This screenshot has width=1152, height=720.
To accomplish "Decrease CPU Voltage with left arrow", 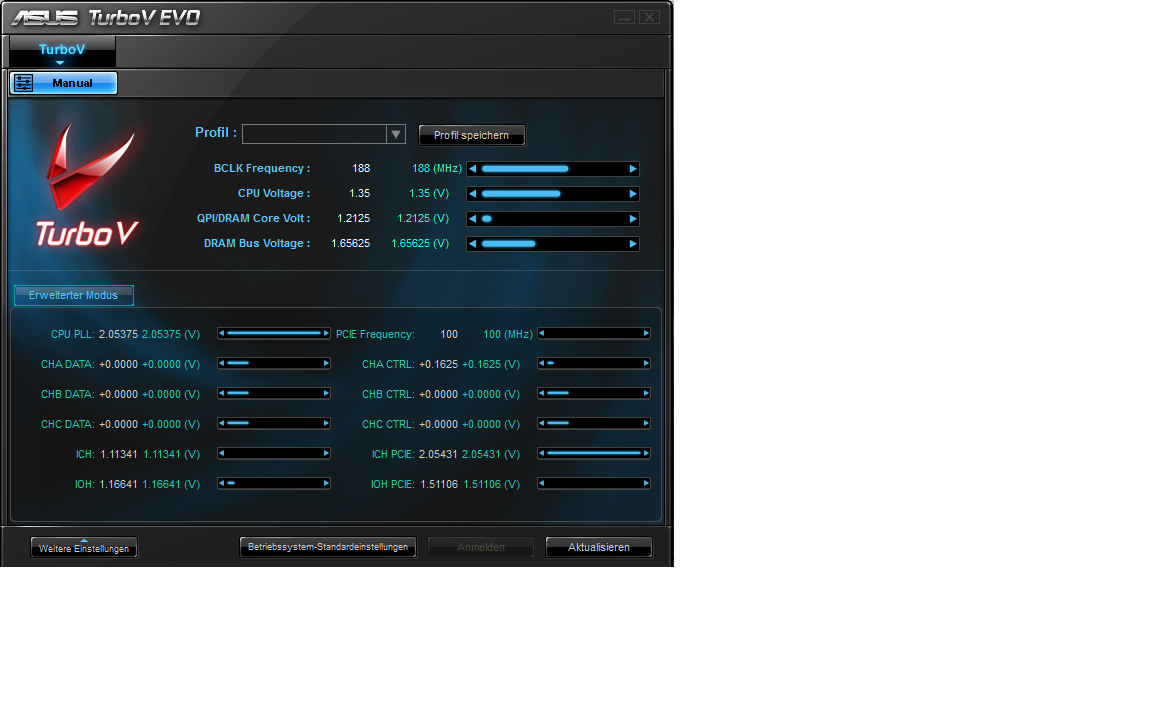I will [472, 194].
